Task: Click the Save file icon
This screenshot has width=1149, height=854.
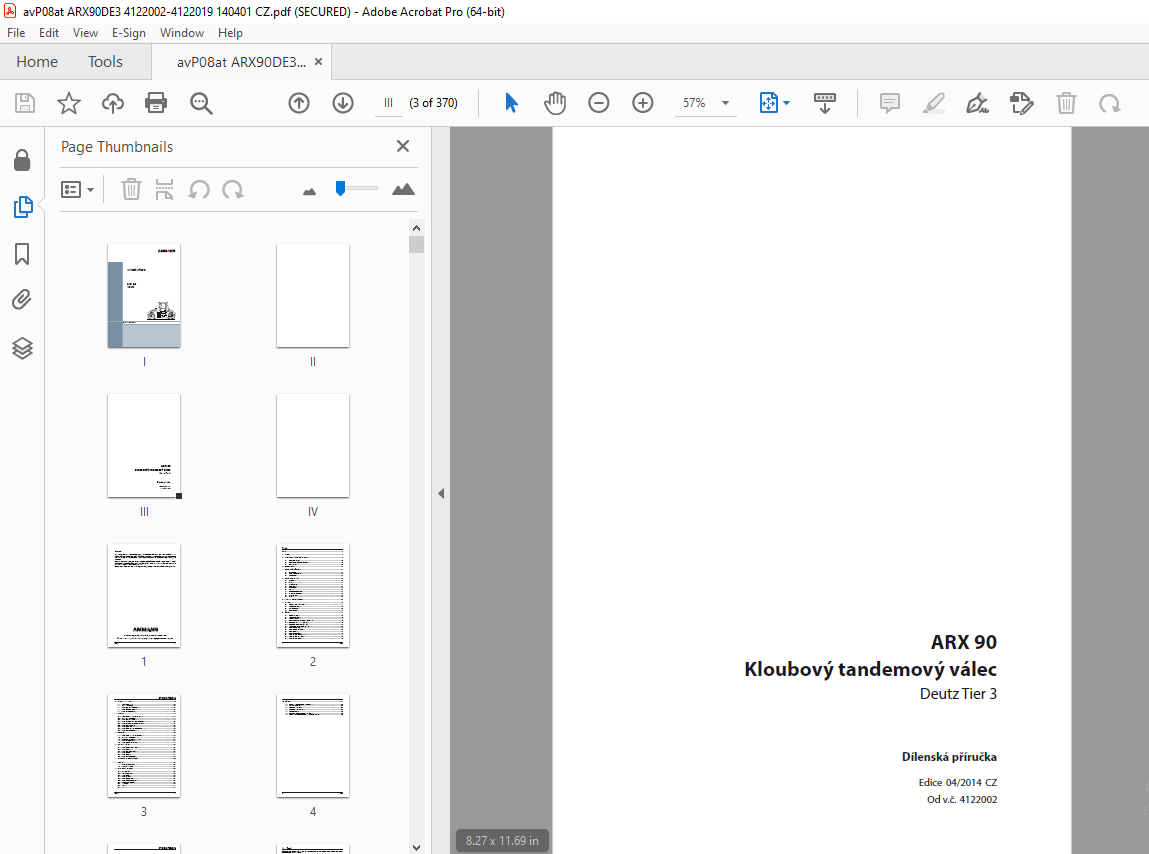Action: click(x=25, y=103)
